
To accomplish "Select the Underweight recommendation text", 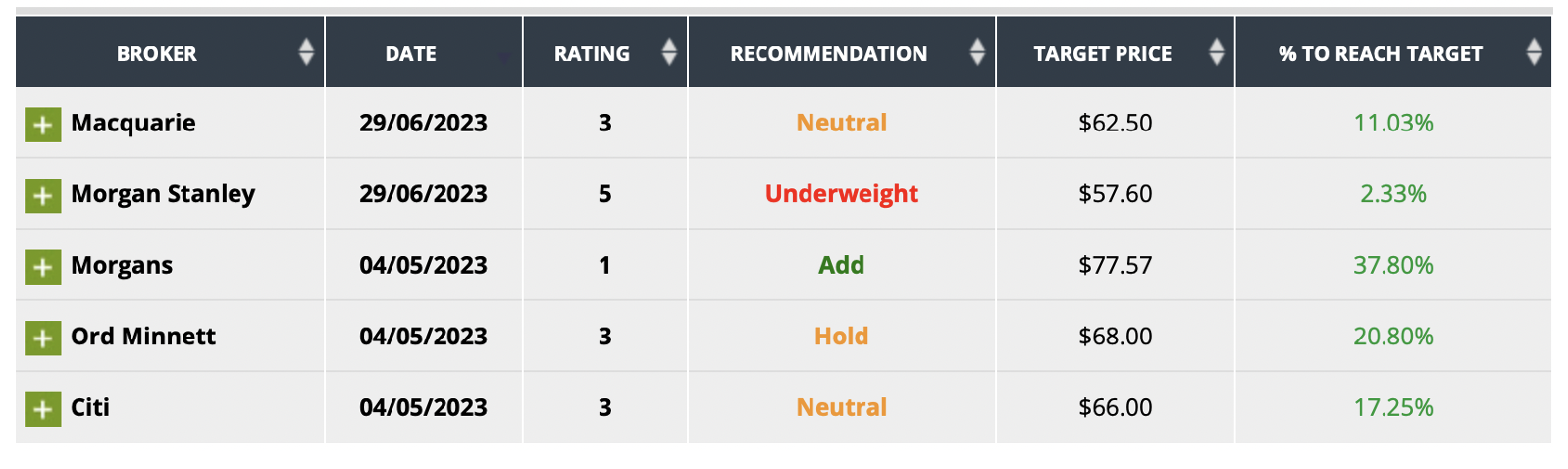I will tap(841, 194).
